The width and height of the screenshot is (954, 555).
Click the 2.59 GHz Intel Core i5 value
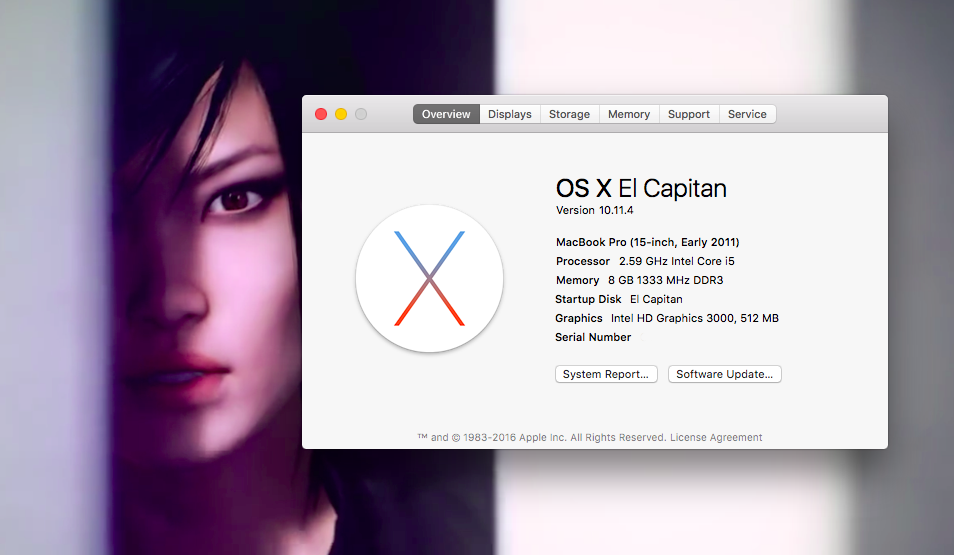(x=677, y=261)
